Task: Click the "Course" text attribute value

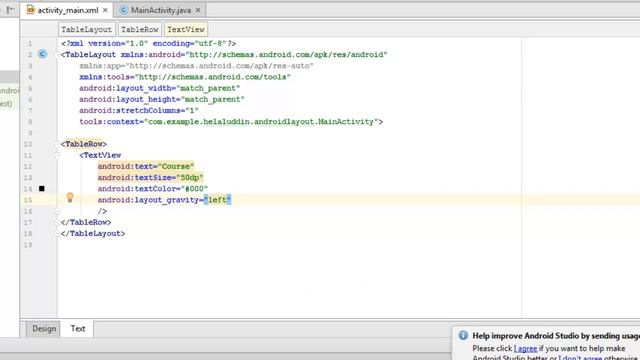Action: coord(176,167)
